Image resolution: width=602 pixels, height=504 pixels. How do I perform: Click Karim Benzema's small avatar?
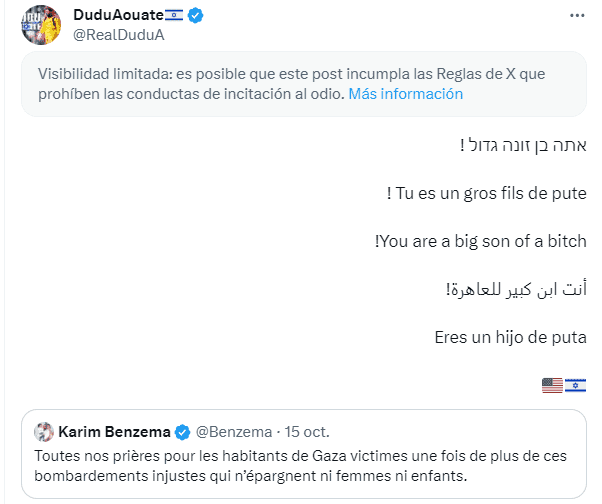pyautogui.click(x=44, y=432)
